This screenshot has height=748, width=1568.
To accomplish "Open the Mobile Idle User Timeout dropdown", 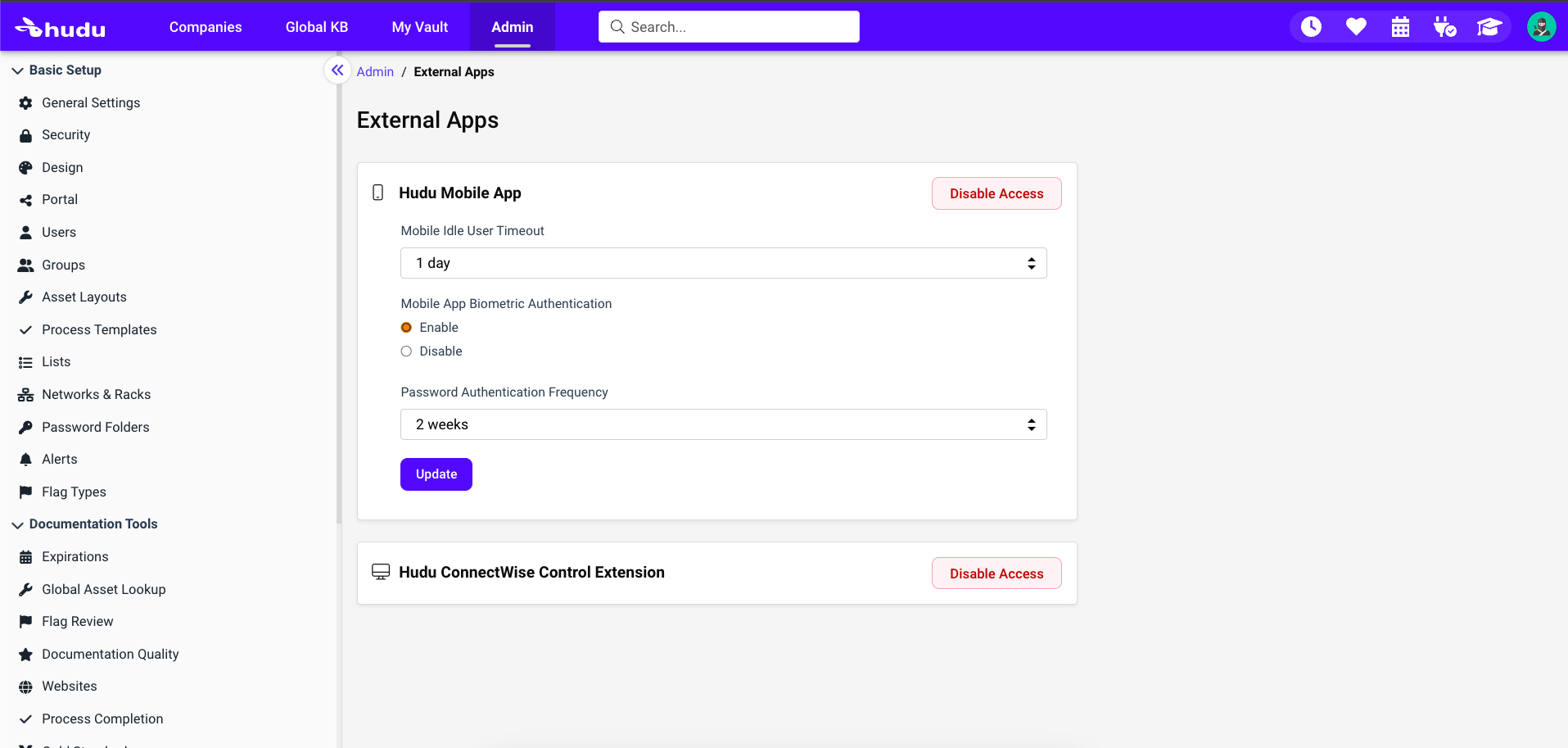I will tap(722, 263).
